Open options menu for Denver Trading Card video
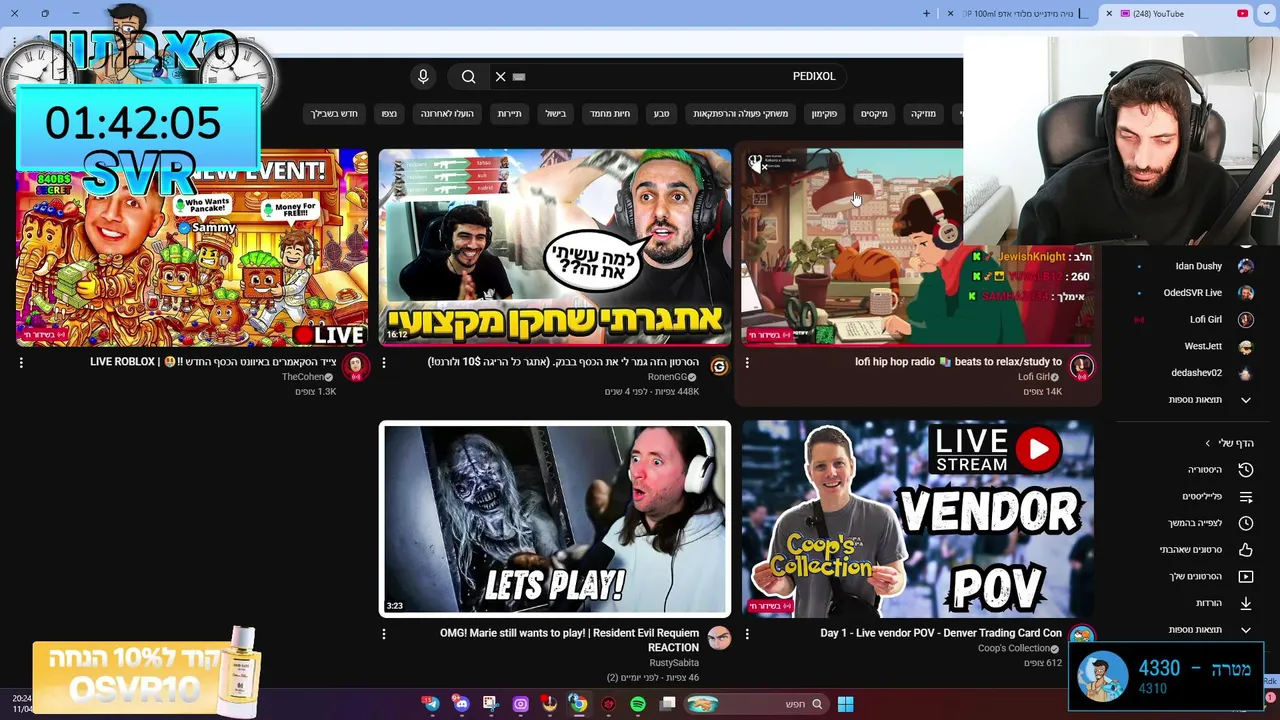Screen dimensions: 1280x720 [x=747, y=634]
